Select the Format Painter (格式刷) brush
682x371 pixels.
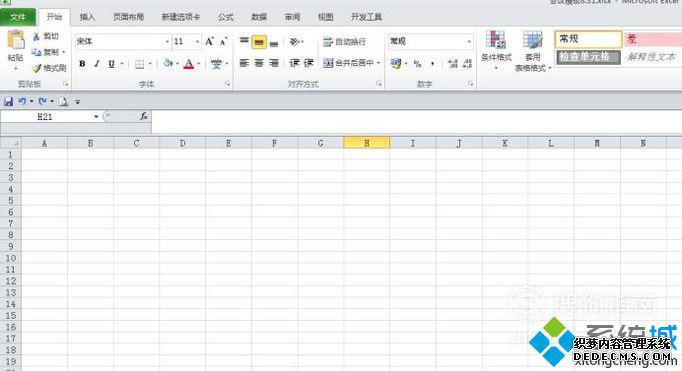pos(49,68)
